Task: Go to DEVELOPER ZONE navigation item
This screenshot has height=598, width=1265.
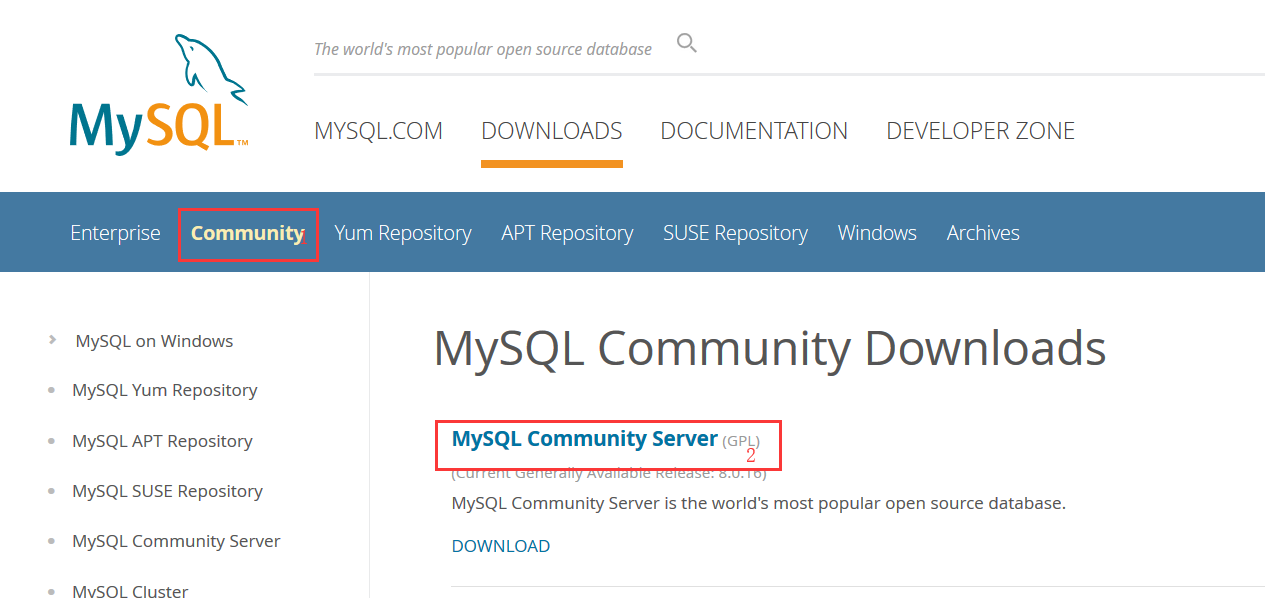Action: point(980,131)
